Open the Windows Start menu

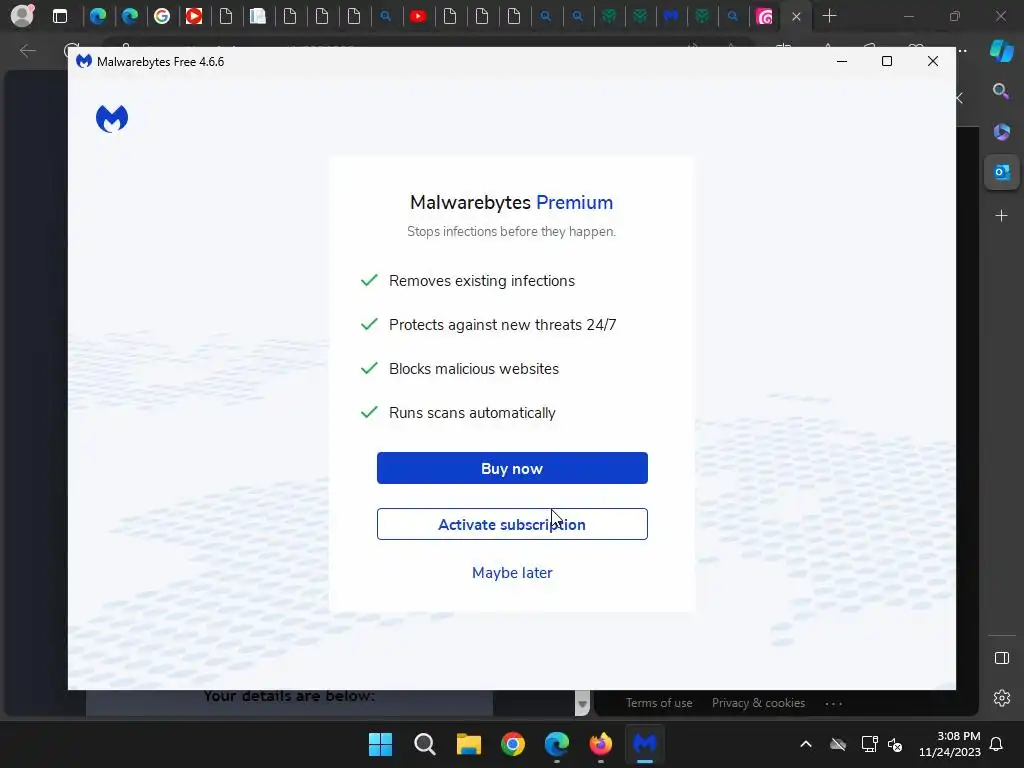[x=380, y=744]
